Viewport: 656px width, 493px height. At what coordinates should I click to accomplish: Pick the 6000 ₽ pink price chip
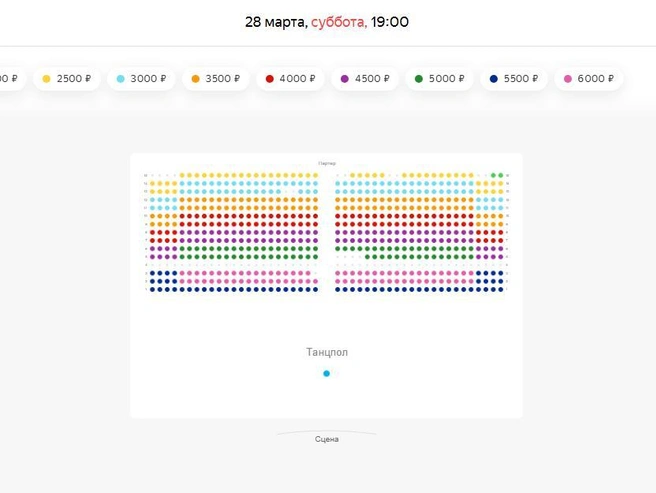(x=589, y=79)
